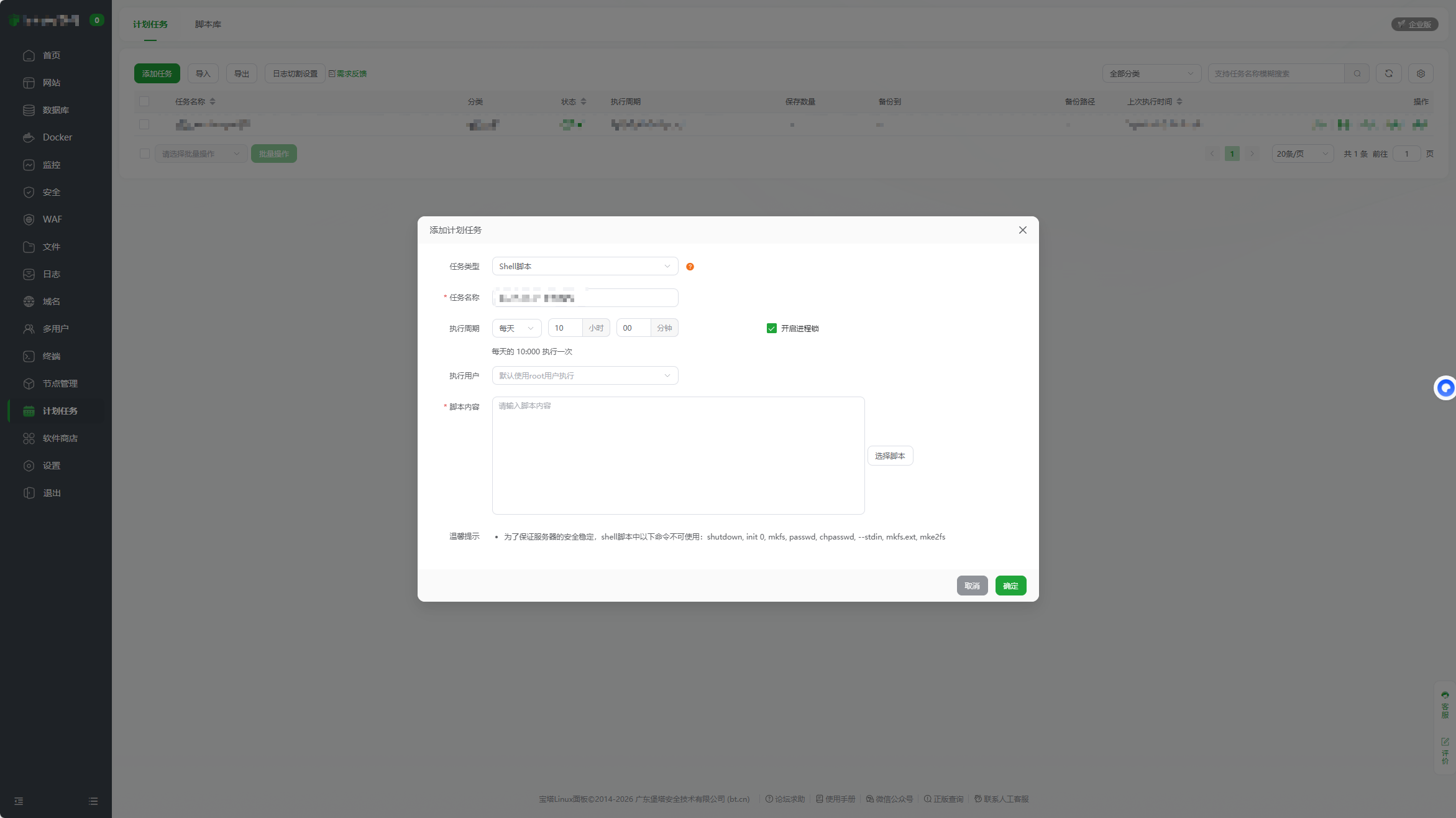Open the floating blue chat assistant icon
Screen dimensions: 1456x818
click(1445, 388)
